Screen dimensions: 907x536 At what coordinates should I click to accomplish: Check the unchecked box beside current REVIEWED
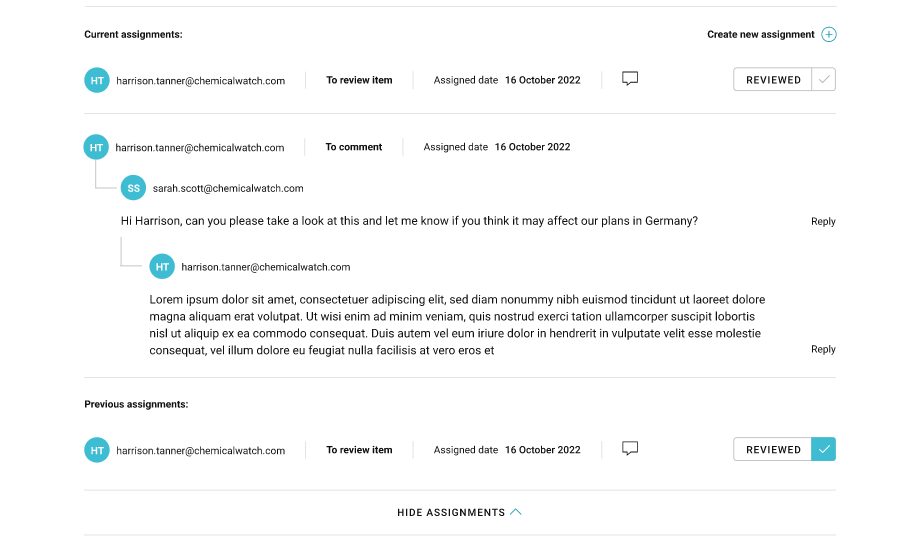pyautogui.click(x=823, y=80)
